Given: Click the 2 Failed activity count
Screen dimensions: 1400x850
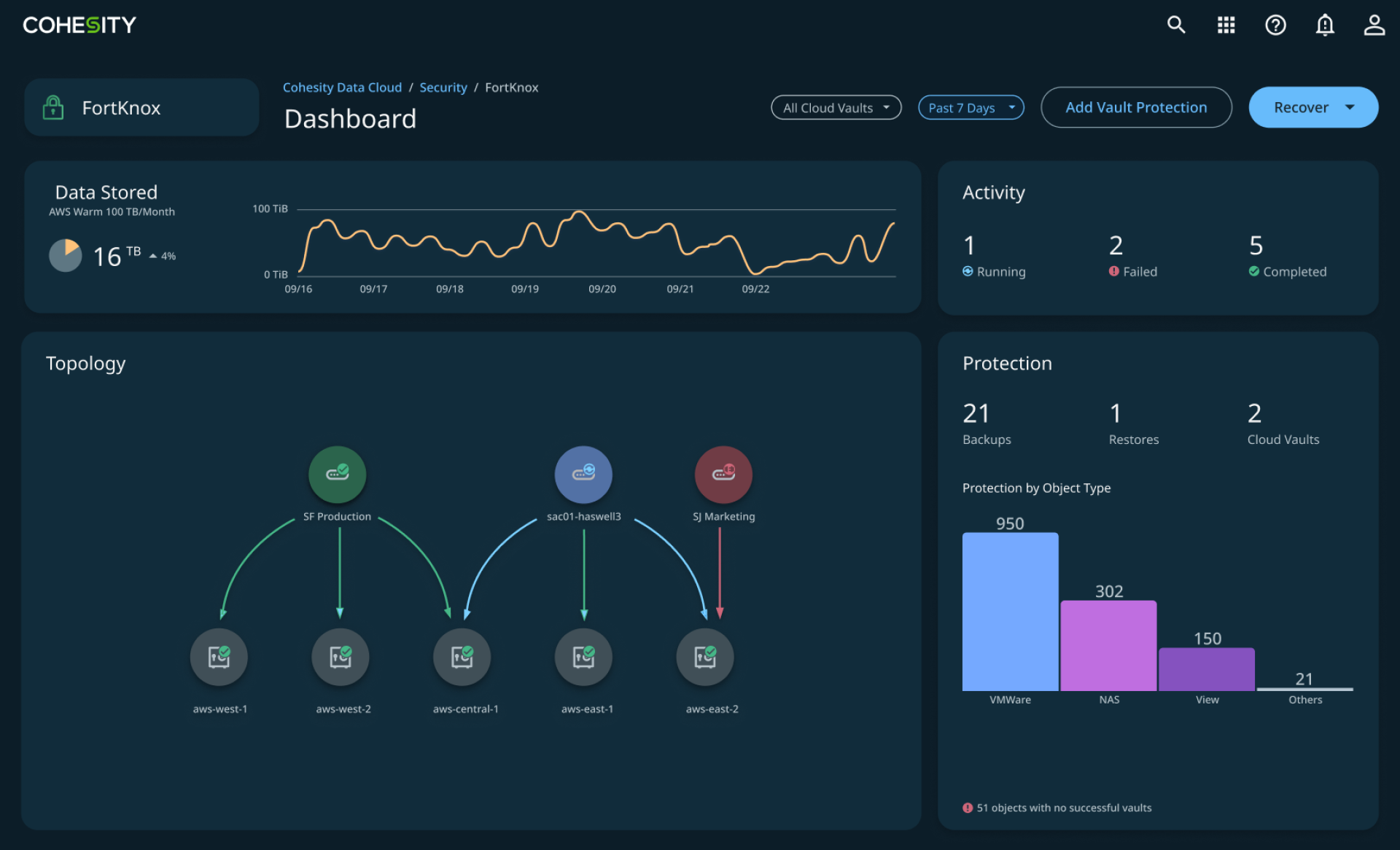Looking at the screenshot, I should click(1116, 246).
